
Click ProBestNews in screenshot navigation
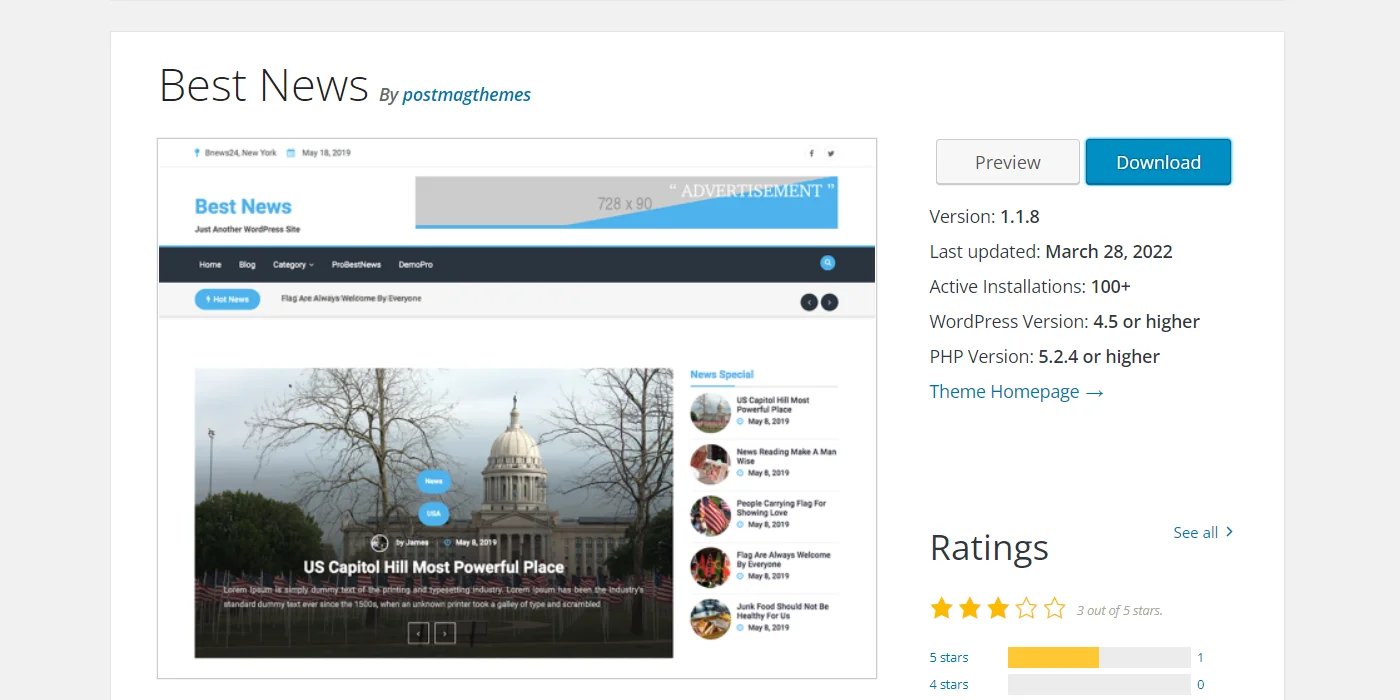pyautogui.click(x=357, y=265)
